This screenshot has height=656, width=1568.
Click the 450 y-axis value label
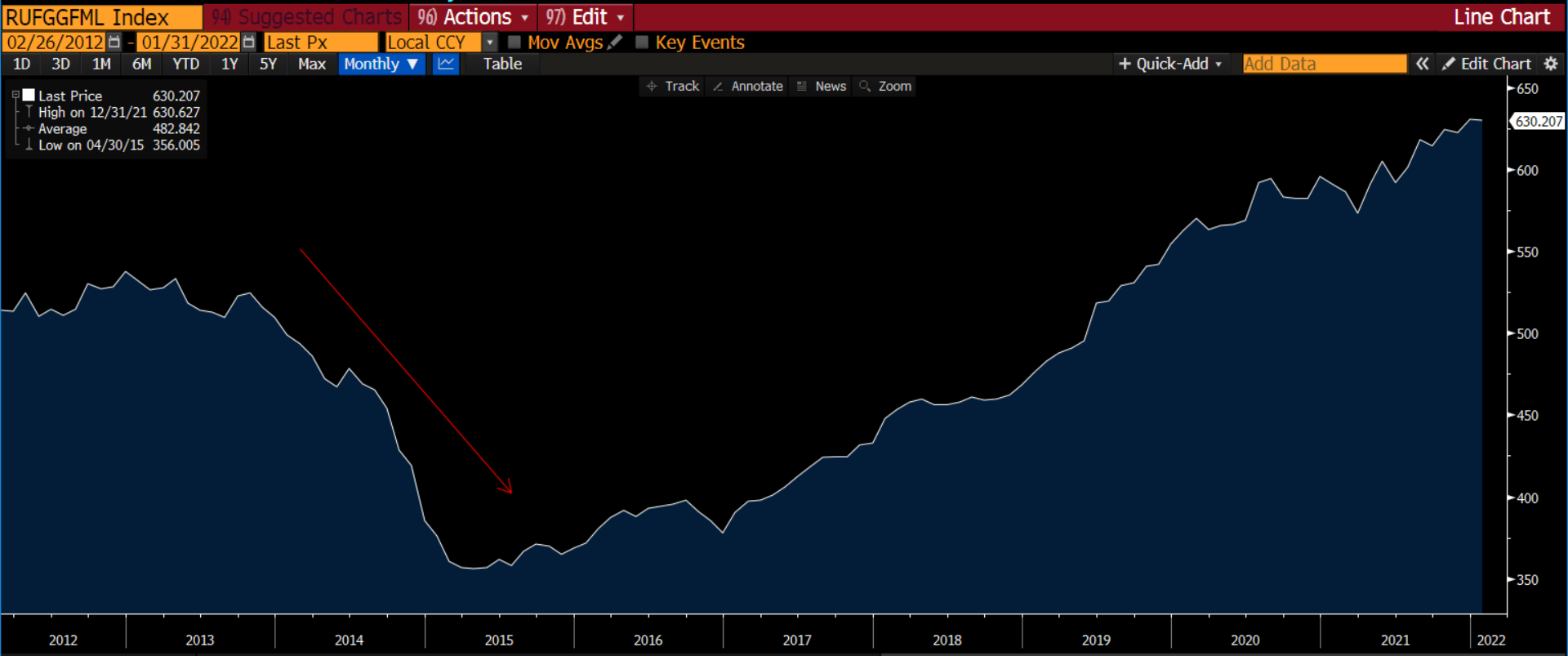[1527, 415]
